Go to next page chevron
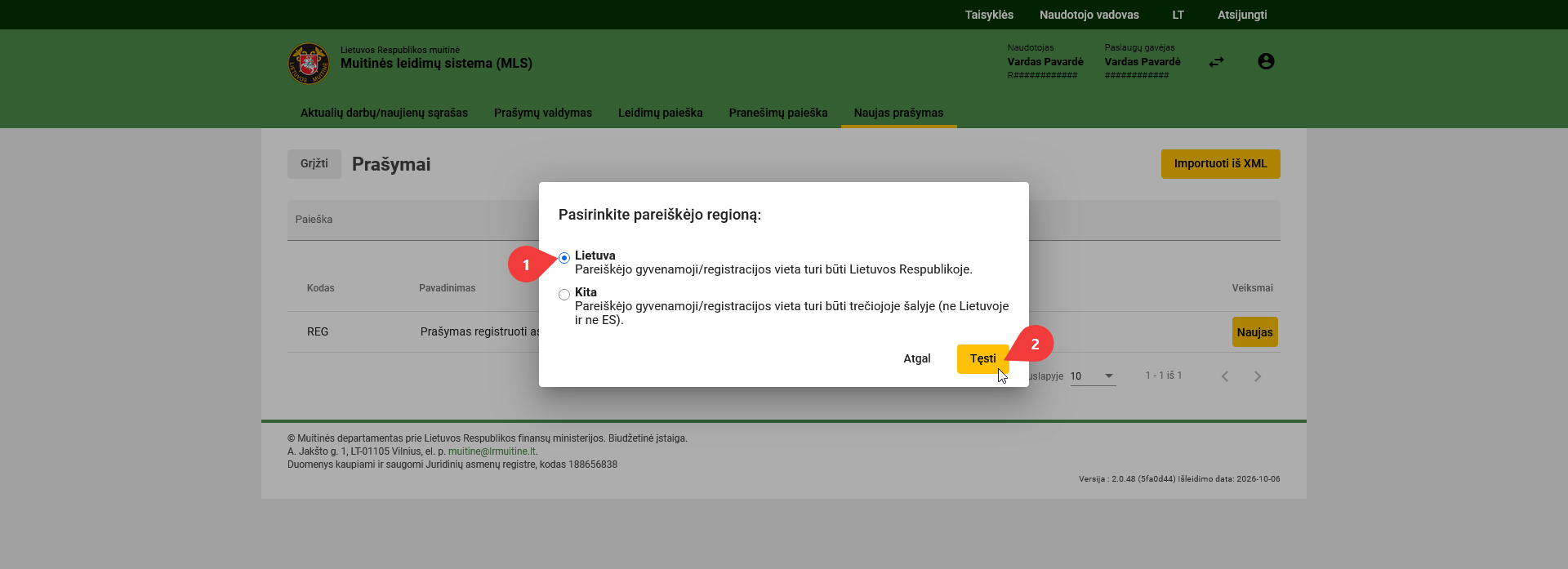The height and width of the screenshot is (569, 1568). click(x=1258, y=376)
